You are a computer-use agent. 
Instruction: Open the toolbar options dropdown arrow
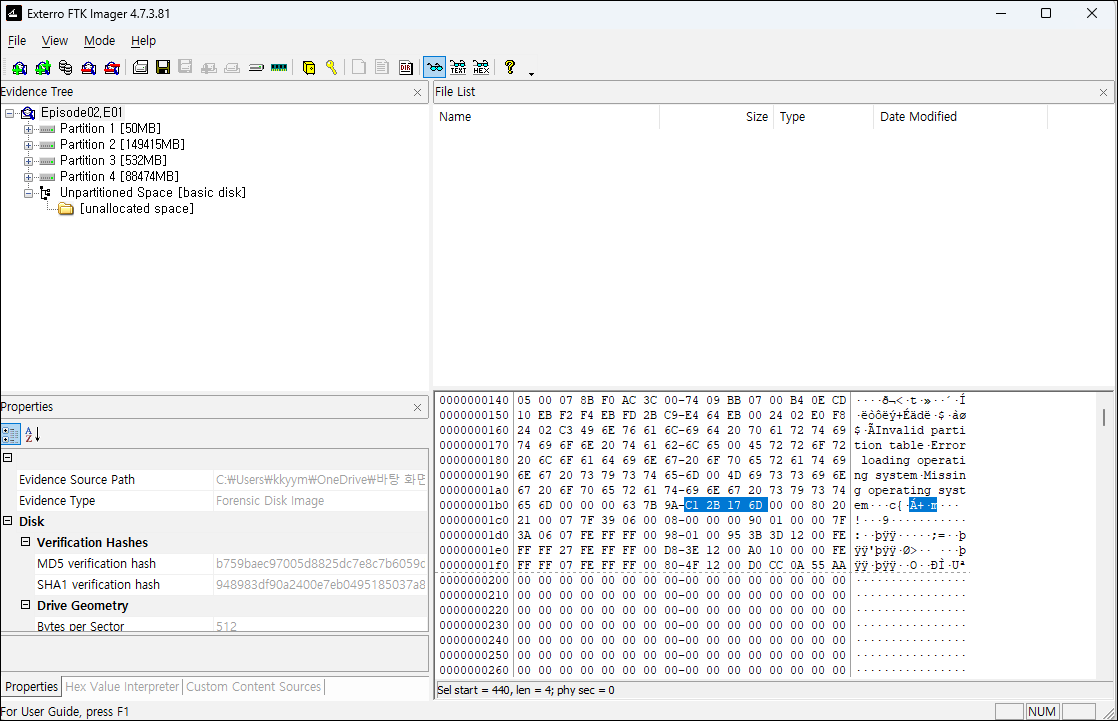pos(531,73)
